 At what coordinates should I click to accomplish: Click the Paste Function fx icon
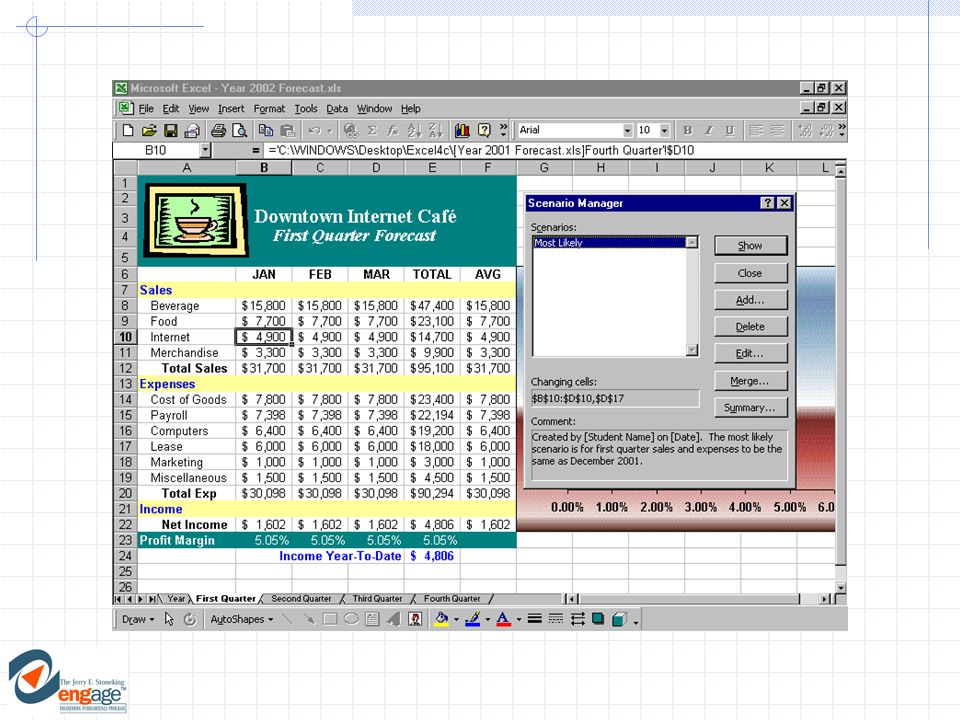coord(392,130)
